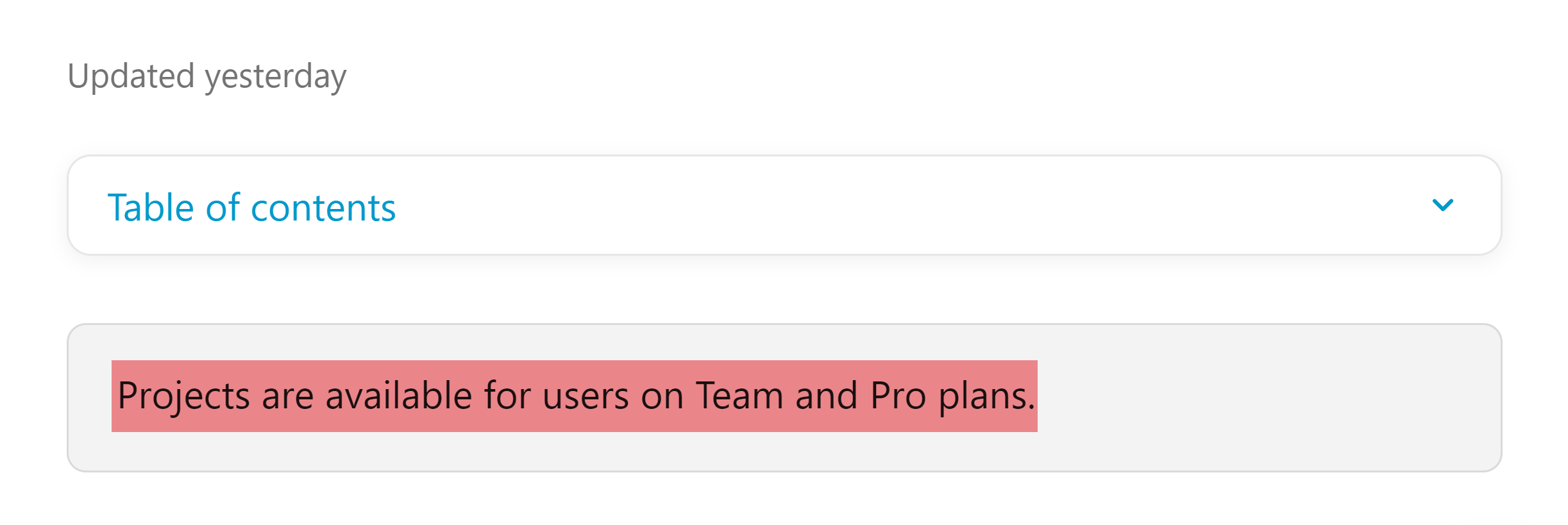The width and height of the screenshot is (1568, 525).
Task: Expand the Table of contents chevron
Action: (1442, 205)
